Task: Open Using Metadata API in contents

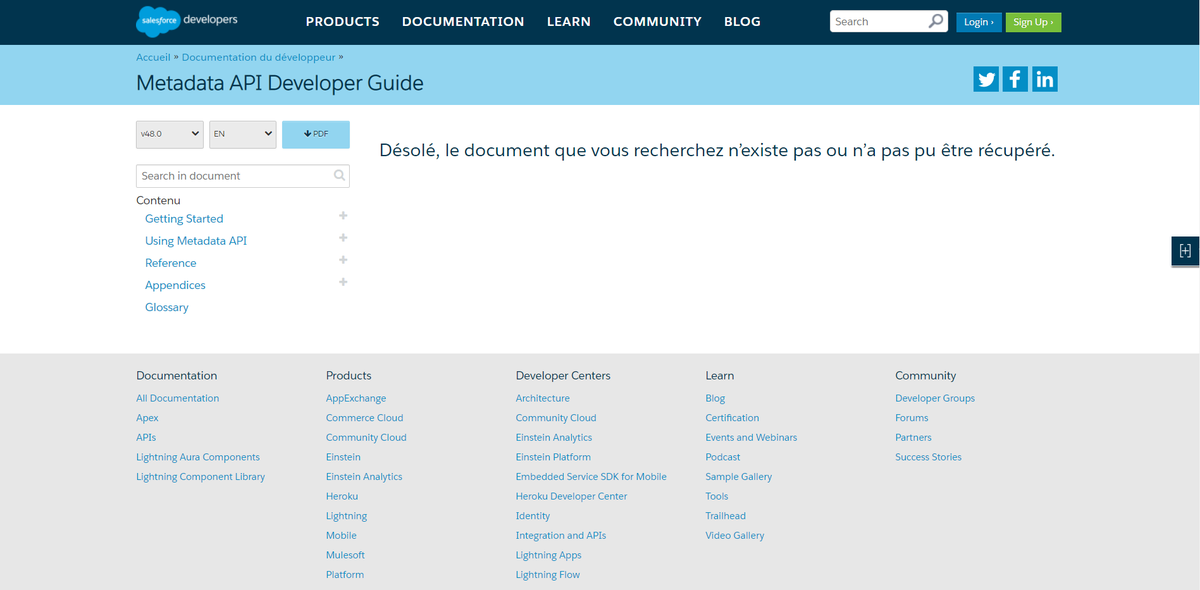Action: 196,241
